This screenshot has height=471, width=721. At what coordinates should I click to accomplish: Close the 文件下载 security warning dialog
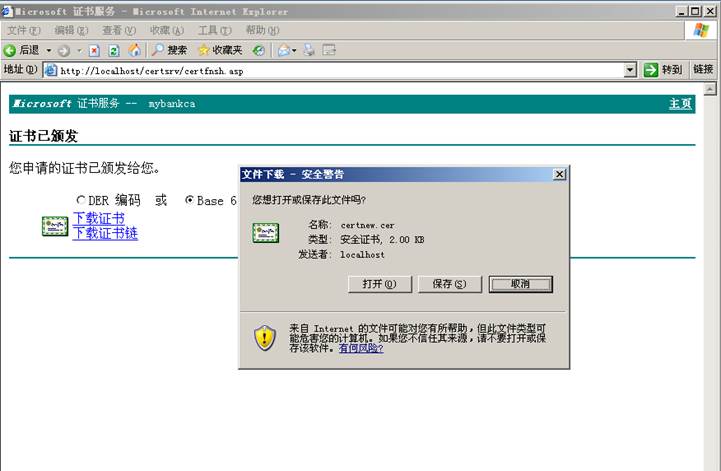coord(559,174)
